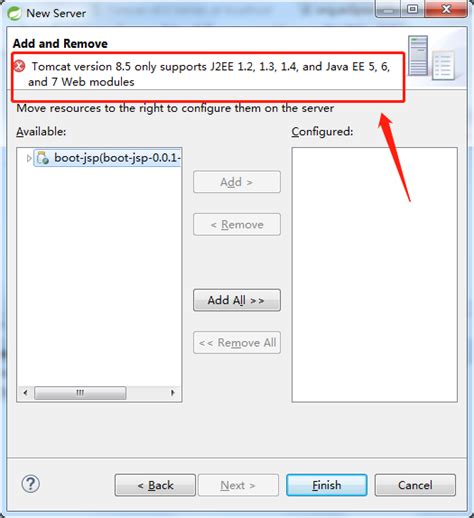
Task: Click the Available list scrollbar thumb
Action: (80, 393)
